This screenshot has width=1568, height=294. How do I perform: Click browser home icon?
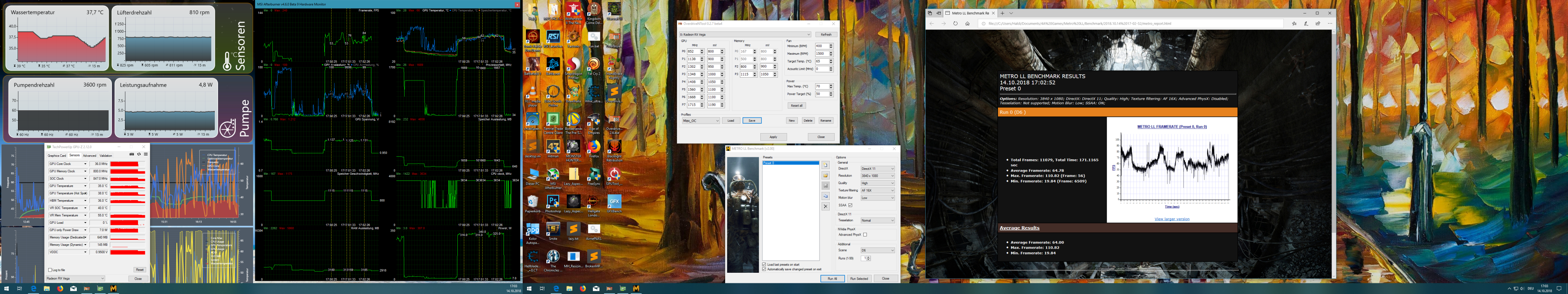[967, 24]
